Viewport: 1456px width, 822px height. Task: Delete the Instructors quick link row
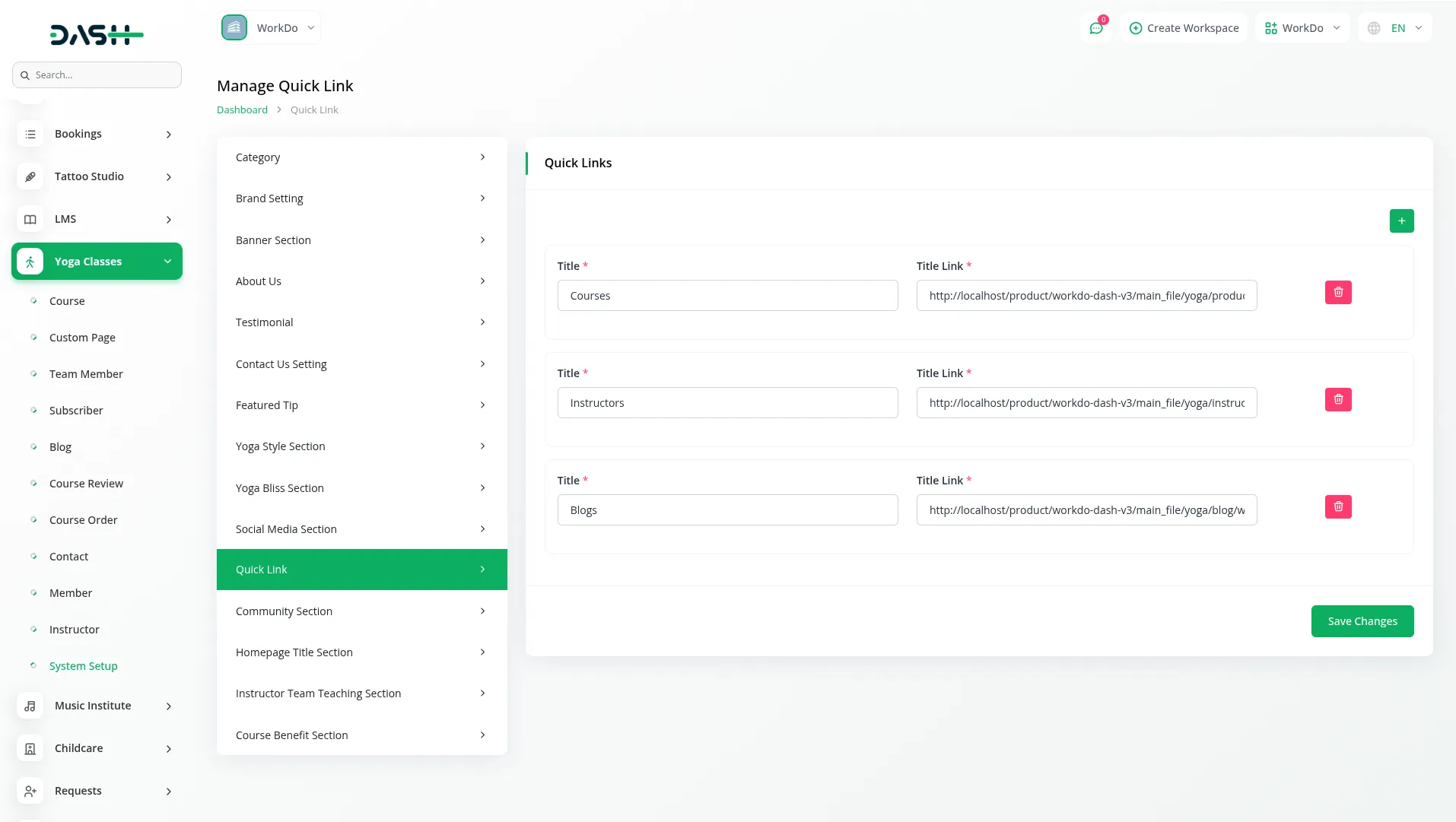1338,400
